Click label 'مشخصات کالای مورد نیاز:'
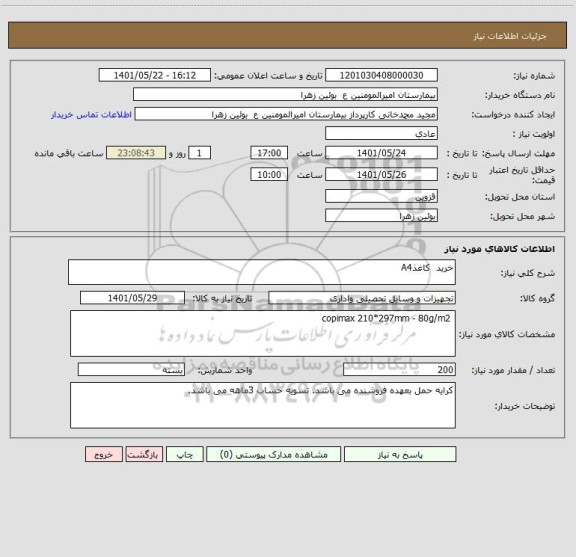 pyautogui.click(x=507, y=334)
